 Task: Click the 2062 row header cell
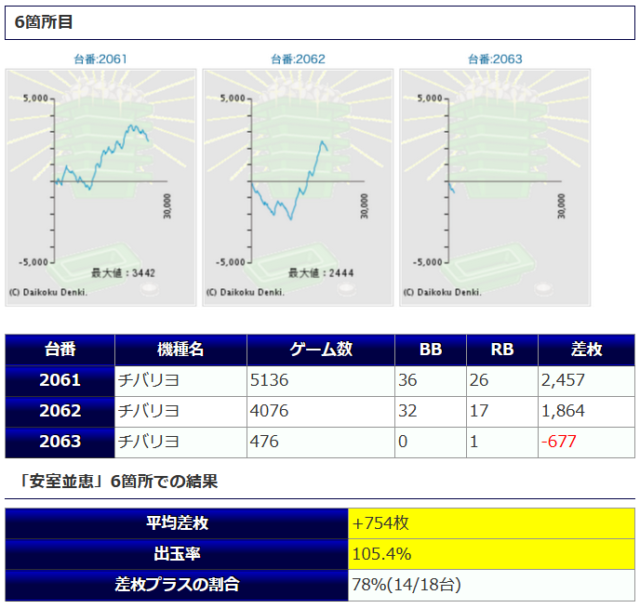tap(60, 411)
